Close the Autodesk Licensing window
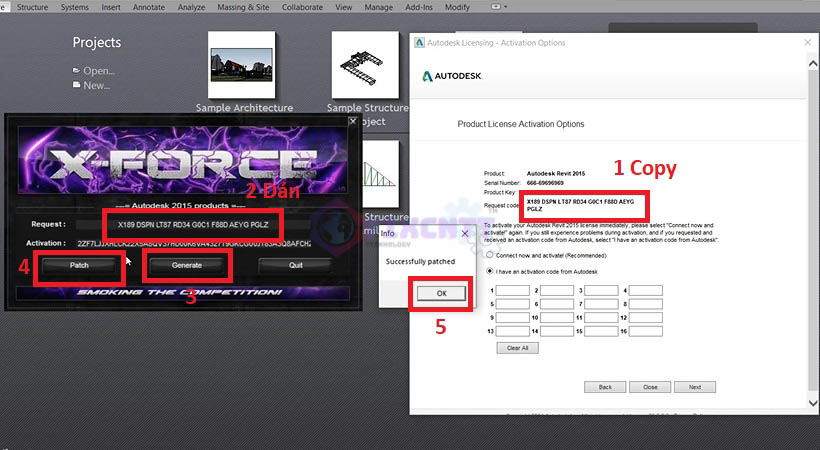 807,42
